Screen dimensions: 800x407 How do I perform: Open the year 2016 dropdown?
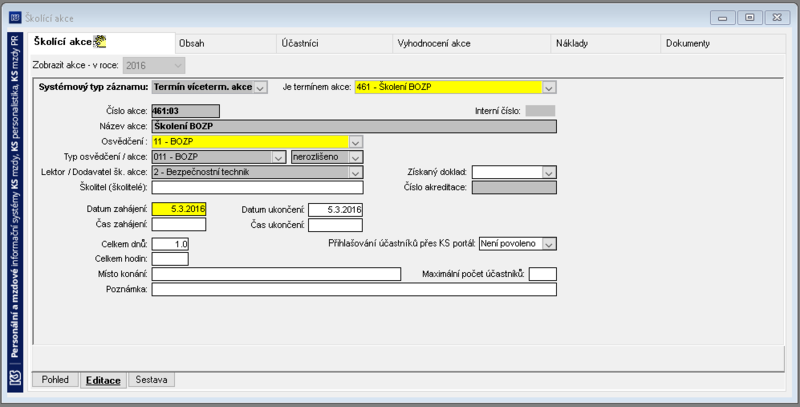178,65
